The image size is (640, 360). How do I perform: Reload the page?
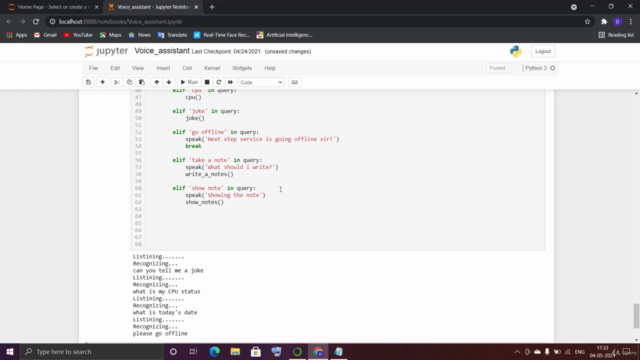click(36, 22)
